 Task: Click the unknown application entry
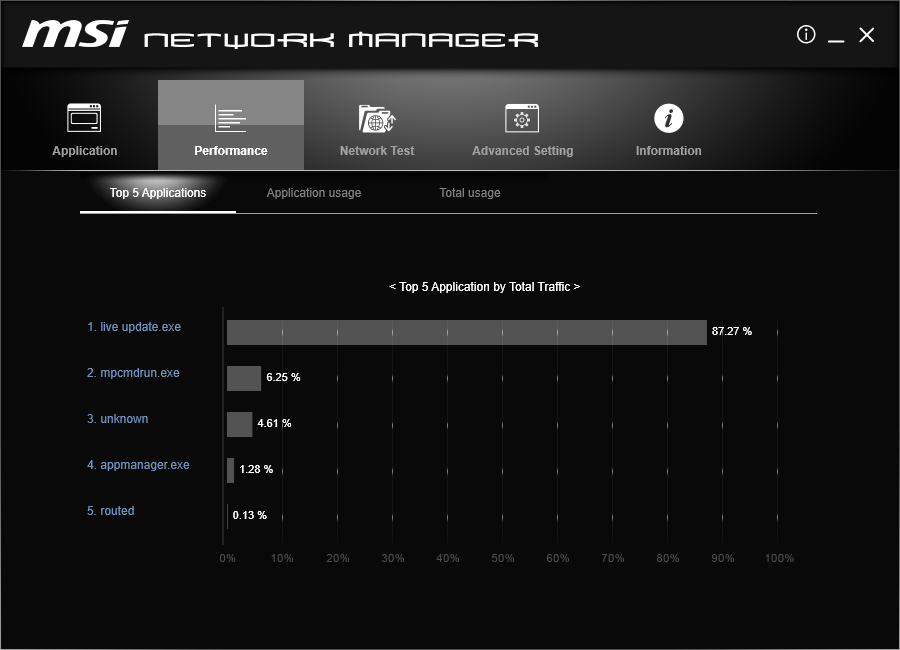118,419
